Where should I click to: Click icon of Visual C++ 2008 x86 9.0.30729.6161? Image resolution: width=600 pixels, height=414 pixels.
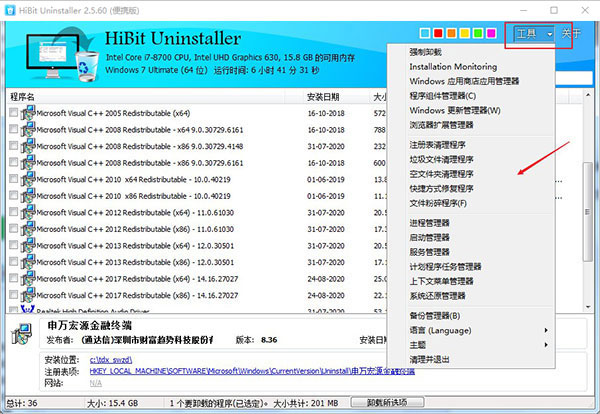28,163
